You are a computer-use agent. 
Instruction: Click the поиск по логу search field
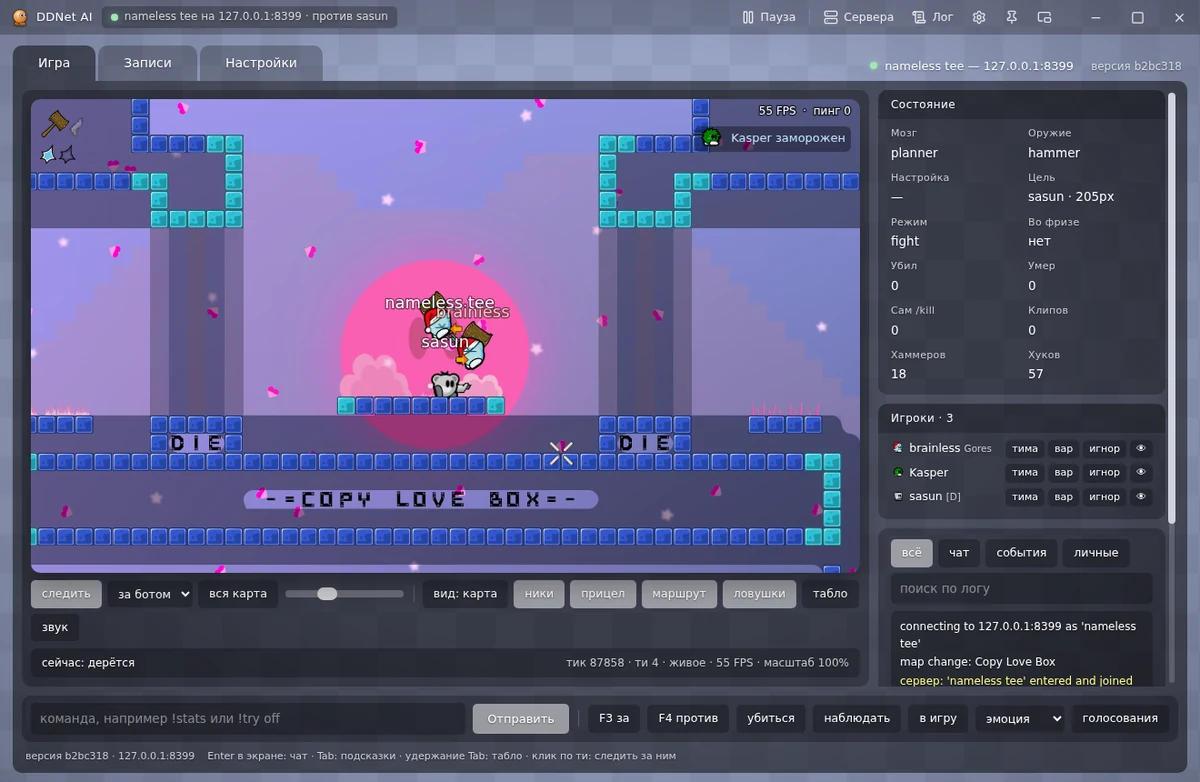[x=1021, y=589]
